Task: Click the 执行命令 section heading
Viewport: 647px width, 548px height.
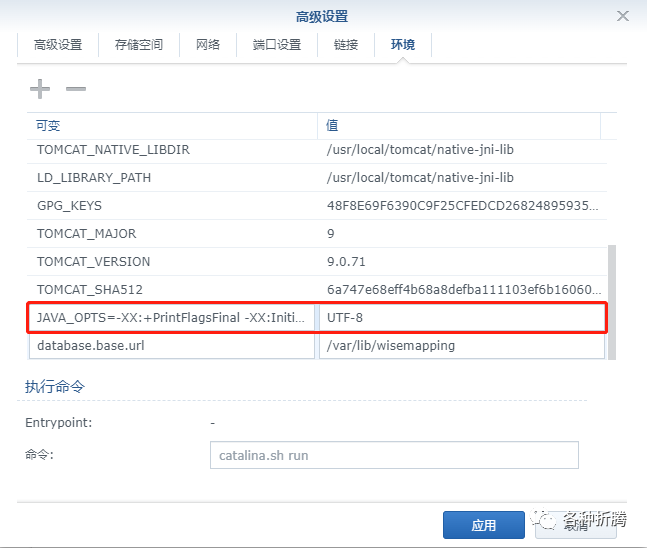Action: point(55,387)
